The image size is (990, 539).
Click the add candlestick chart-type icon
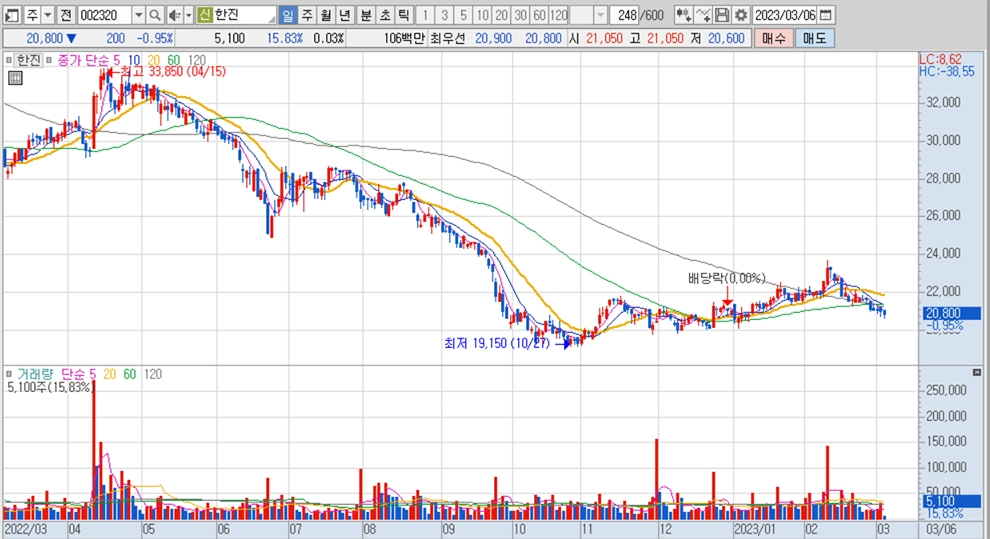(x=683, y=16)
